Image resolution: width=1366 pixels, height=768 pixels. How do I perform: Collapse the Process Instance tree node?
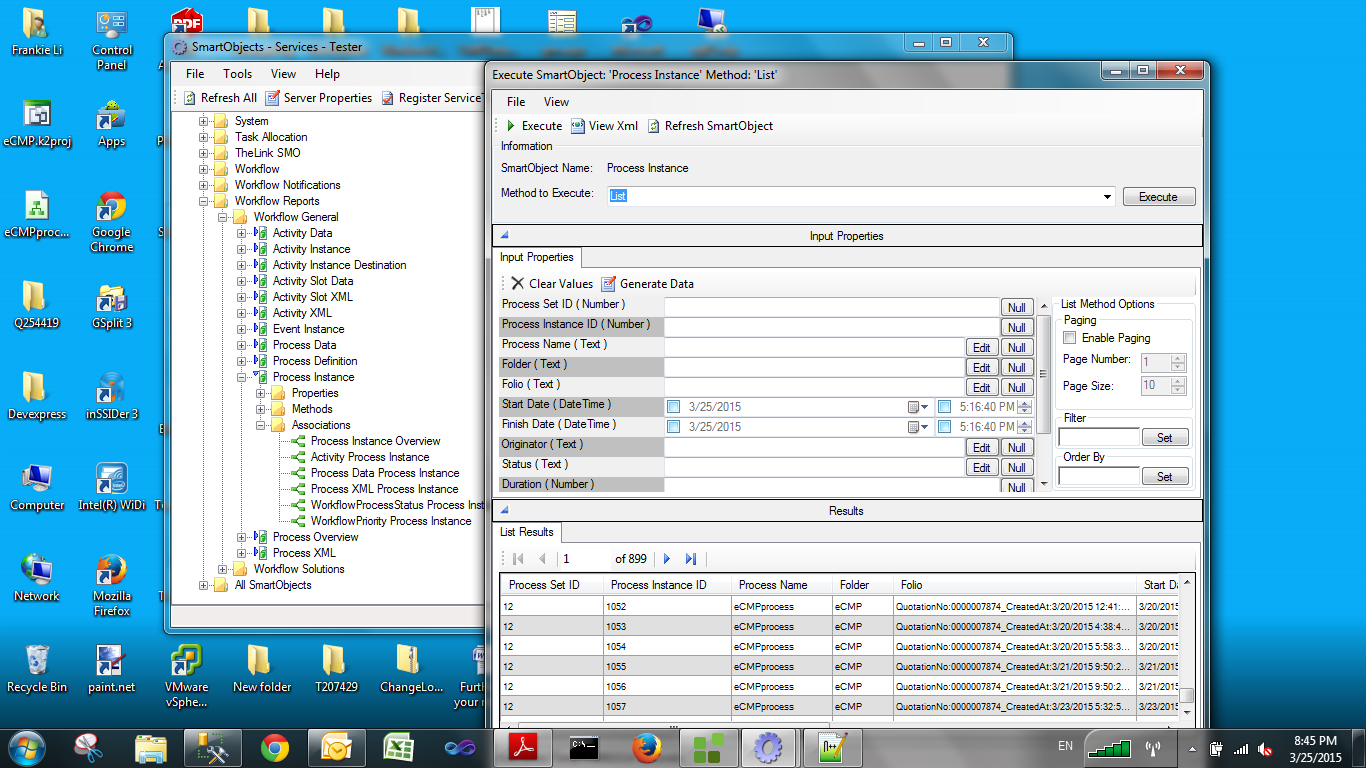coord(242,377)
